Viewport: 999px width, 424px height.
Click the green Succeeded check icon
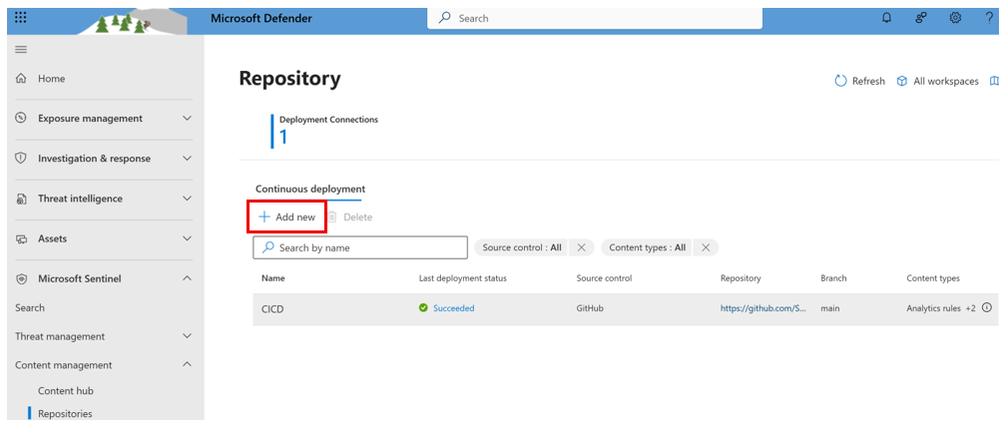(x=423, y=308)
